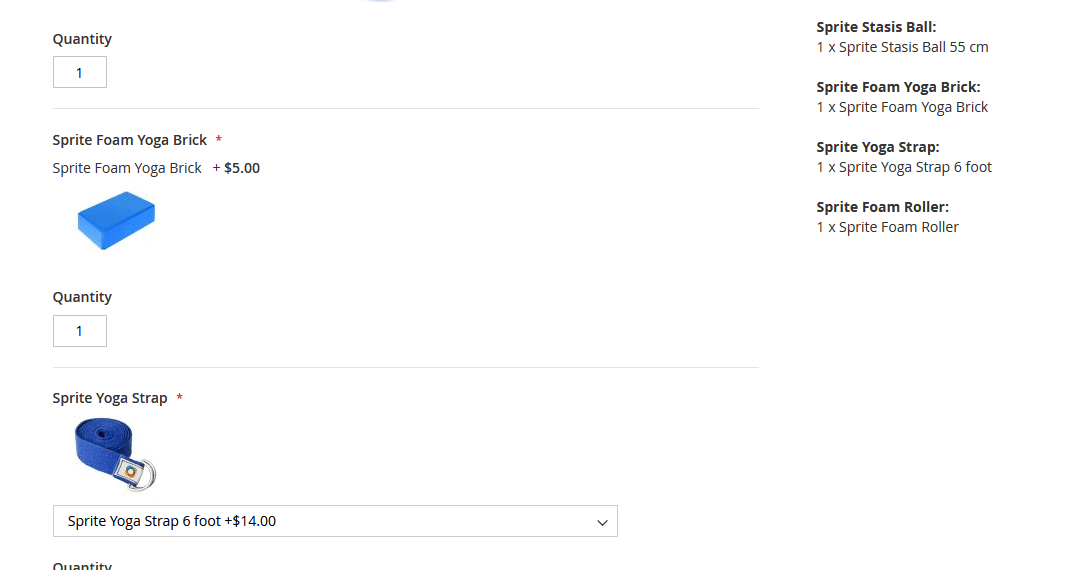Image resolution: width=1074 pixels, height=570 pixels.
Task: Click the red asterisk beside Sprite Foam Yoga Brick
Action: pos(219,141)
